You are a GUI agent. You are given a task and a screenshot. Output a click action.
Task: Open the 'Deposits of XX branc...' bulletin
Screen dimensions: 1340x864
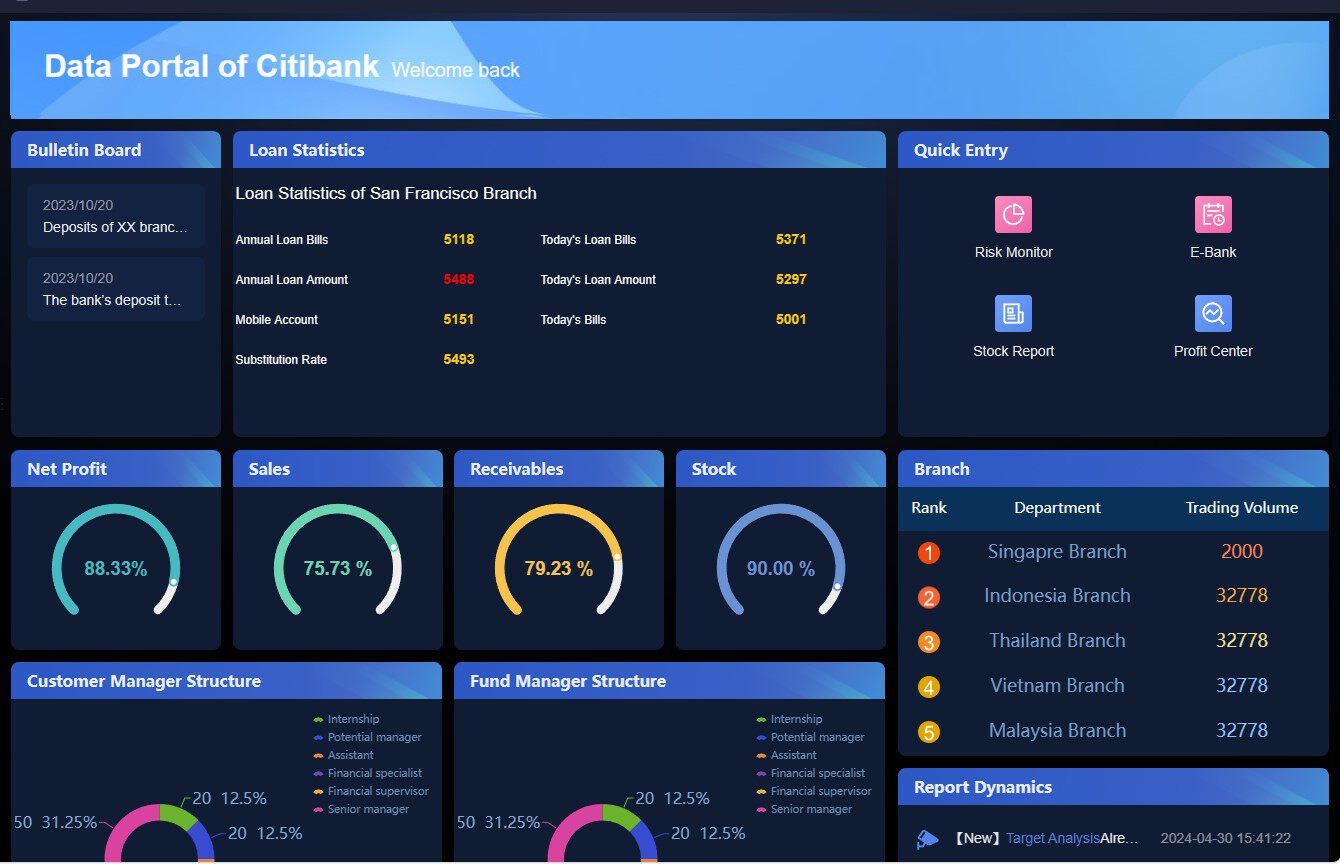(116, 216)
